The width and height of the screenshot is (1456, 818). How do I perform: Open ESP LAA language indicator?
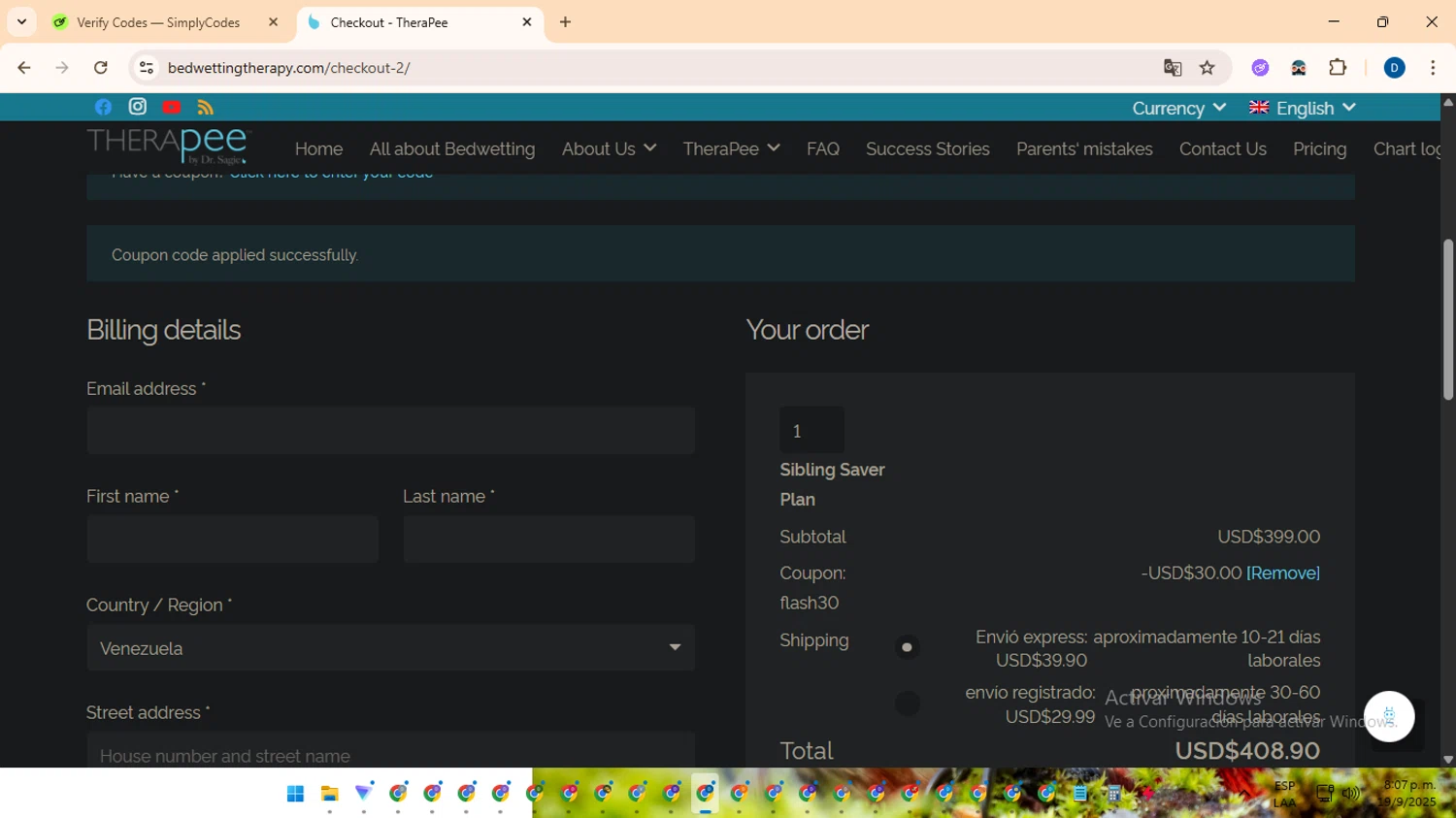click(x=1284, y=794)
